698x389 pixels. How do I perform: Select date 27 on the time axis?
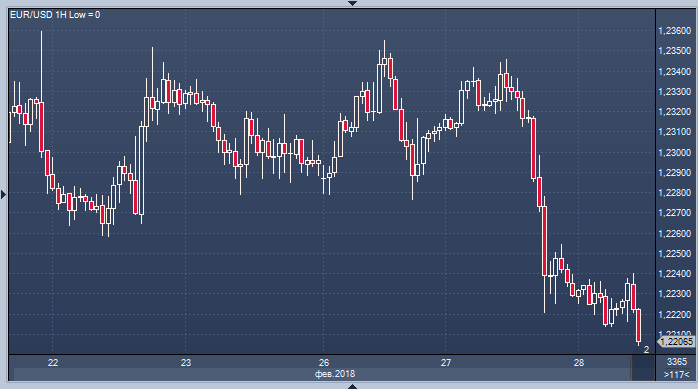click(x=446, y=363)
